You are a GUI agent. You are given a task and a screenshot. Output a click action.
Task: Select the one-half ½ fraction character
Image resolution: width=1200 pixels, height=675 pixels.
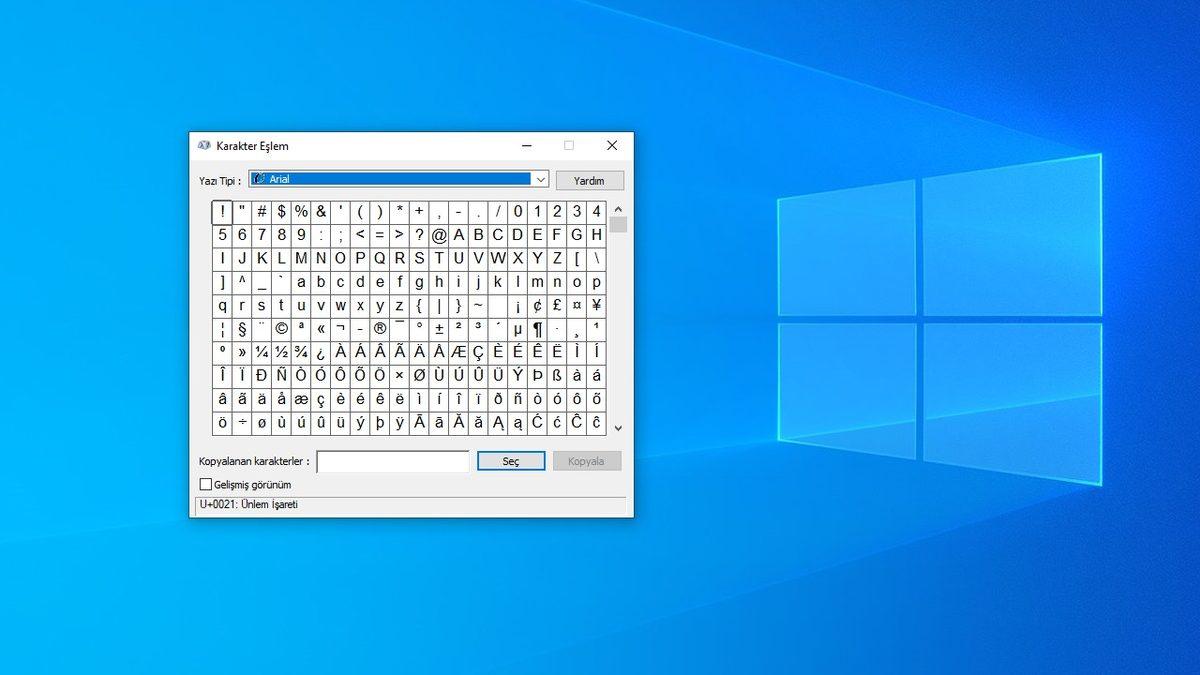pyautogui.click(x=282, y=350)
